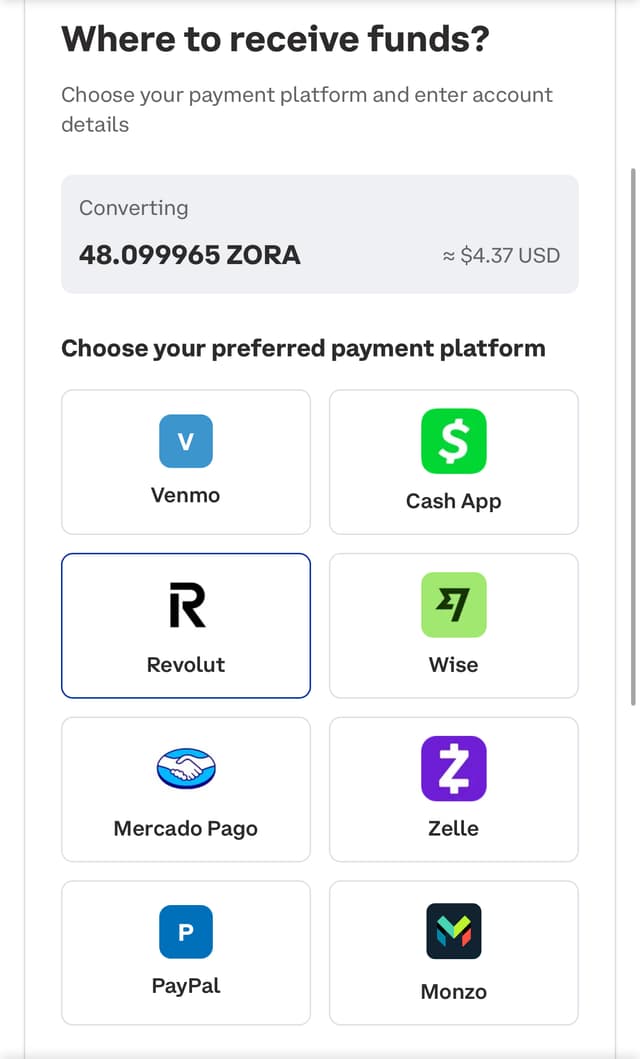Select the Mercado Pago tile
This screenshot has height=1059, width=640.
(x=185, y=789)
